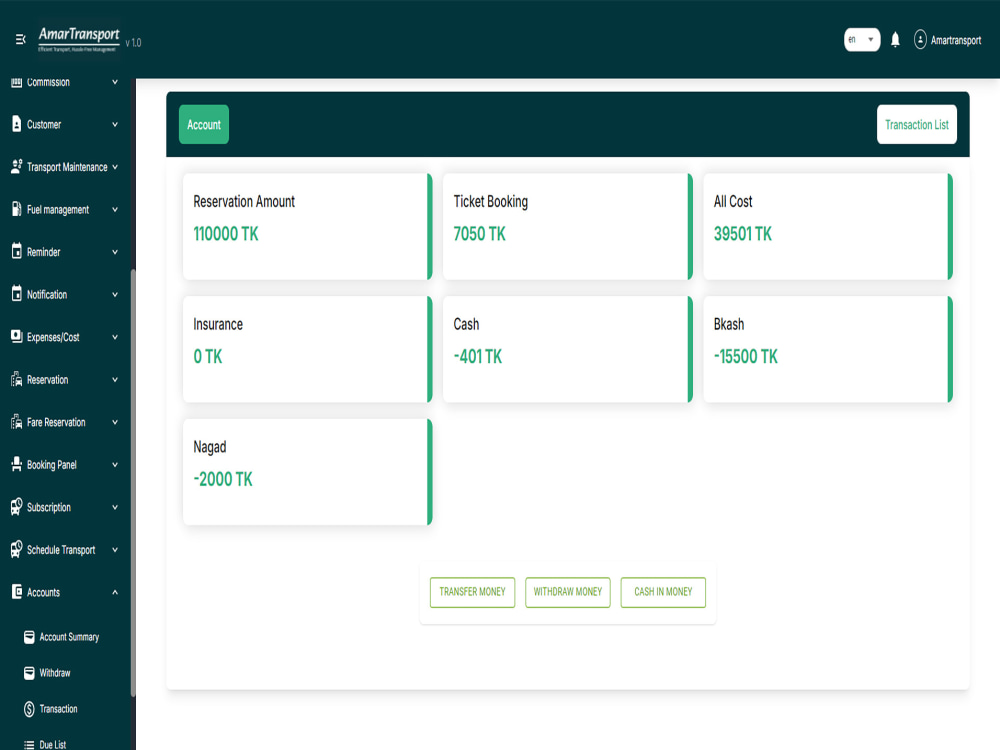1000x750 pixels.
Task: Expand the Booking Panel chevron
Action: pyautogui.click(x=115, y=464)
